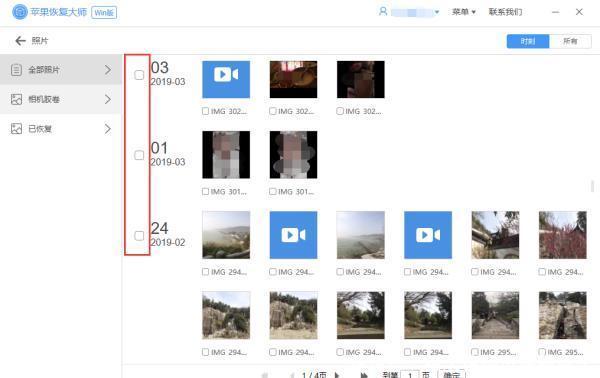Image resolution: width=600 pixels, height=378 pixels.
Task: Click the user account icon
Action: click(383, 11)
